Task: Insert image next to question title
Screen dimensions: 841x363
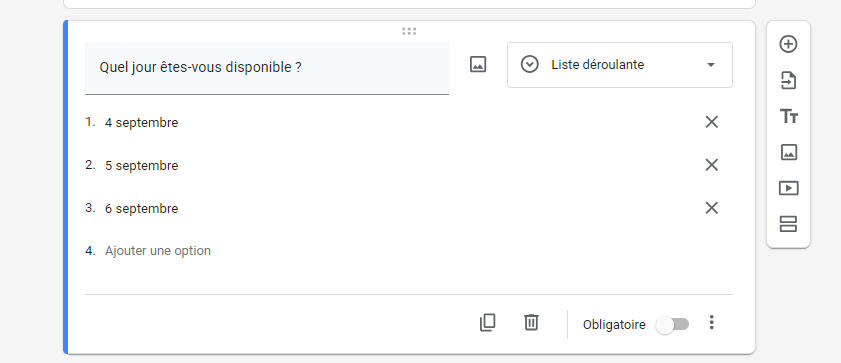Action: coord(478,64)
